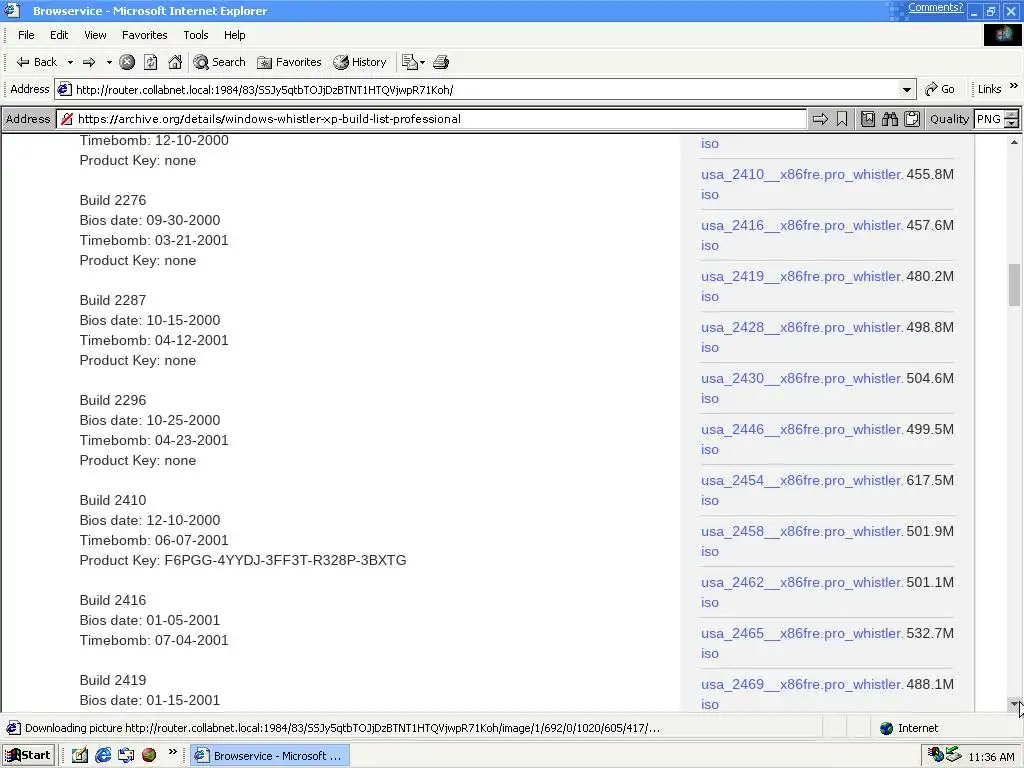
Task: Decrease quality with the stepper down arrow
Action: point(1012,123)
